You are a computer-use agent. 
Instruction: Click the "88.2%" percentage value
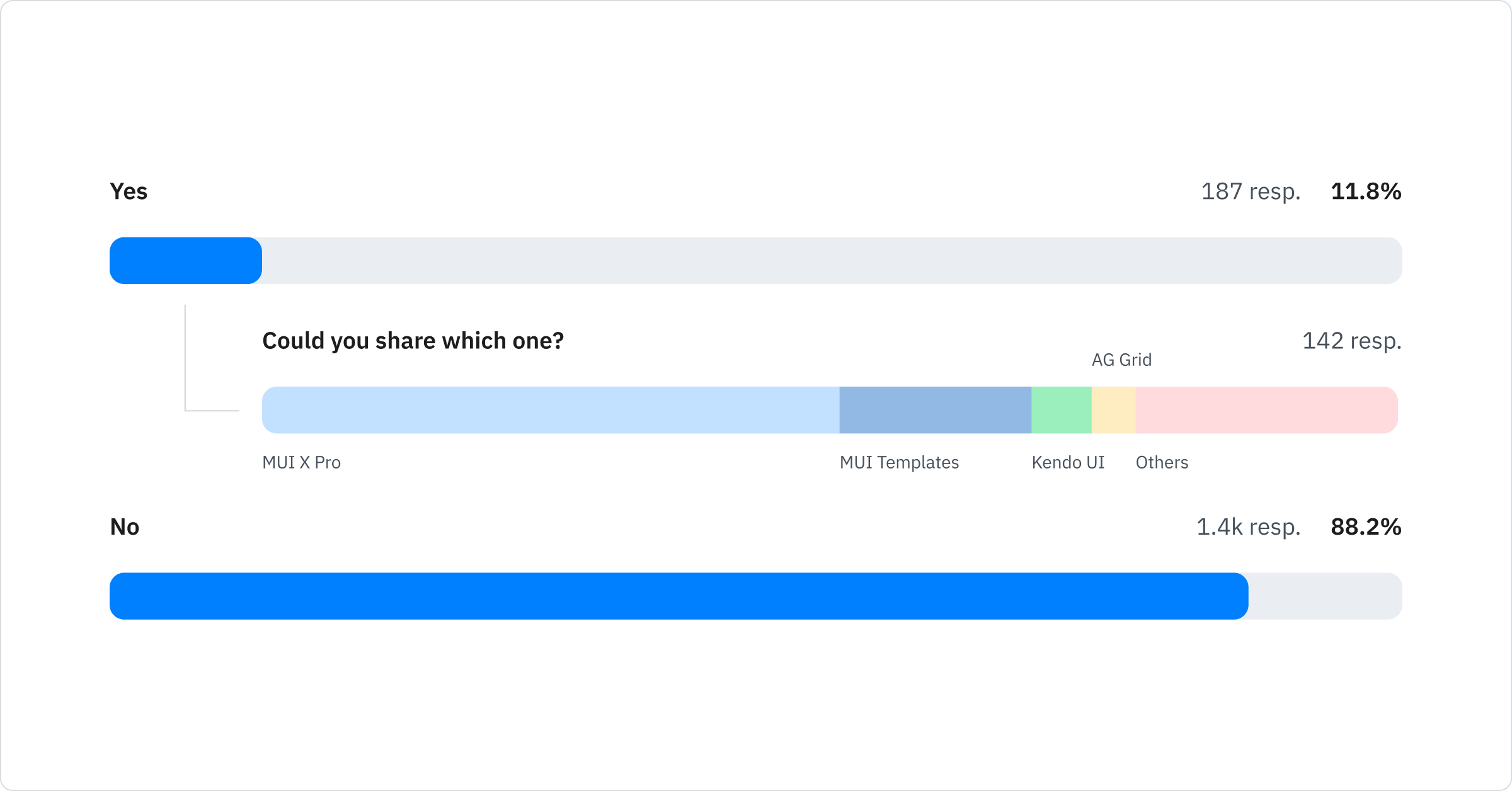pos(1366,527)
